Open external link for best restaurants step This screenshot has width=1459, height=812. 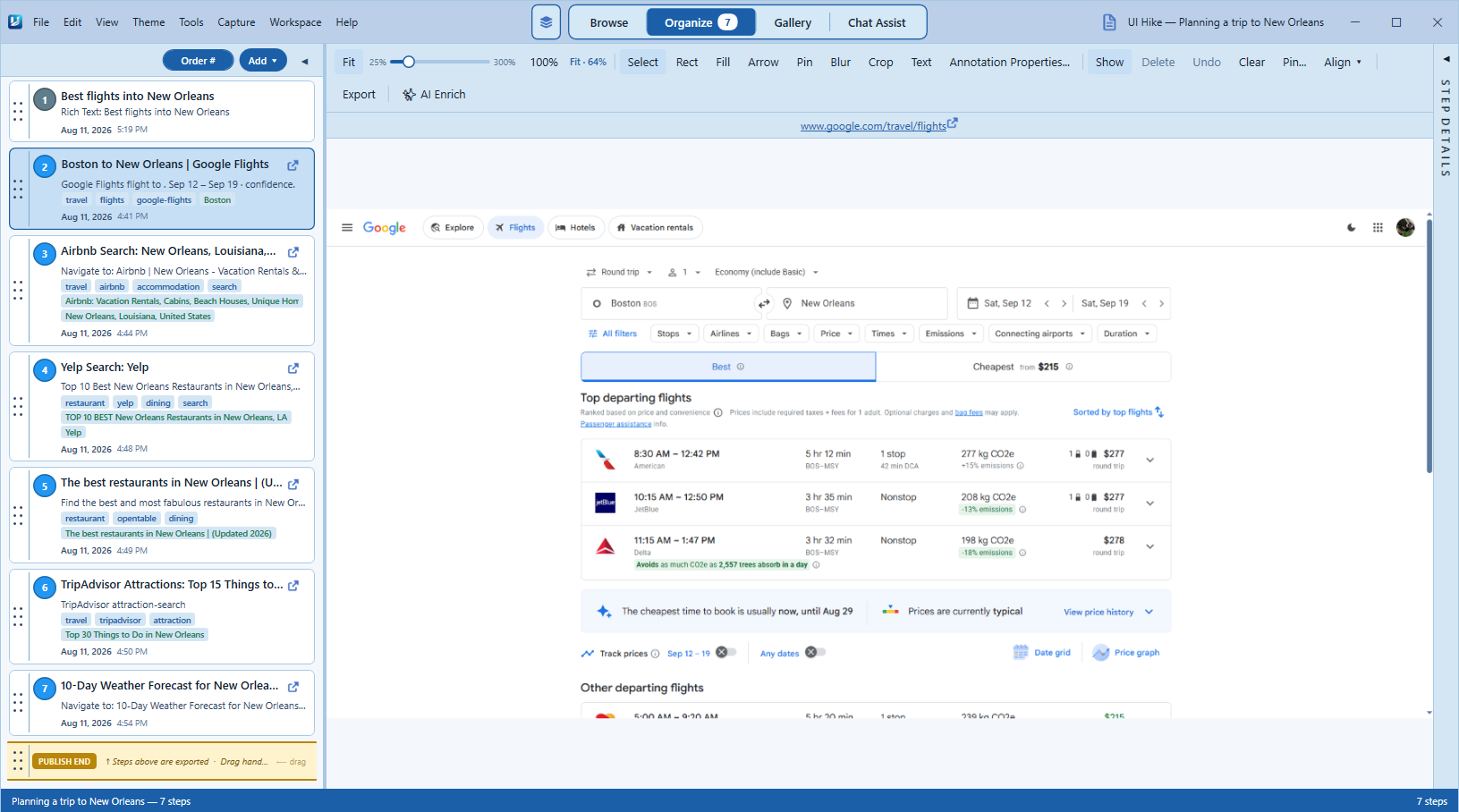pyautogui.click(x=293, y=484)
